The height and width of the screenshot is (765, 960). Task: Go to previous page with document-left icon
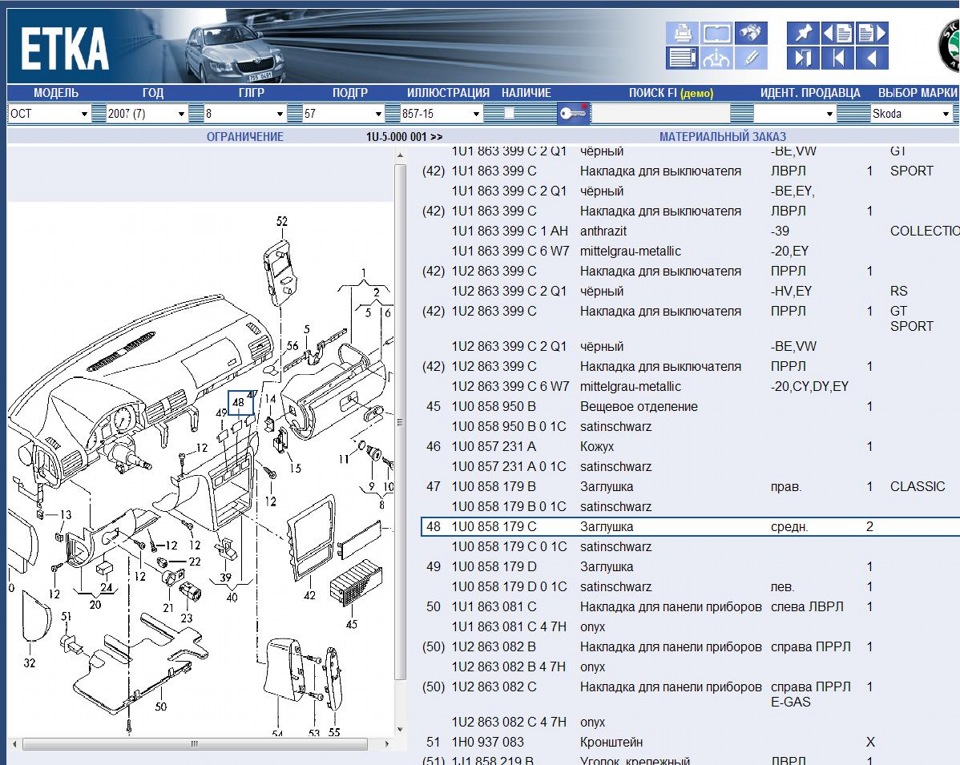837,33
